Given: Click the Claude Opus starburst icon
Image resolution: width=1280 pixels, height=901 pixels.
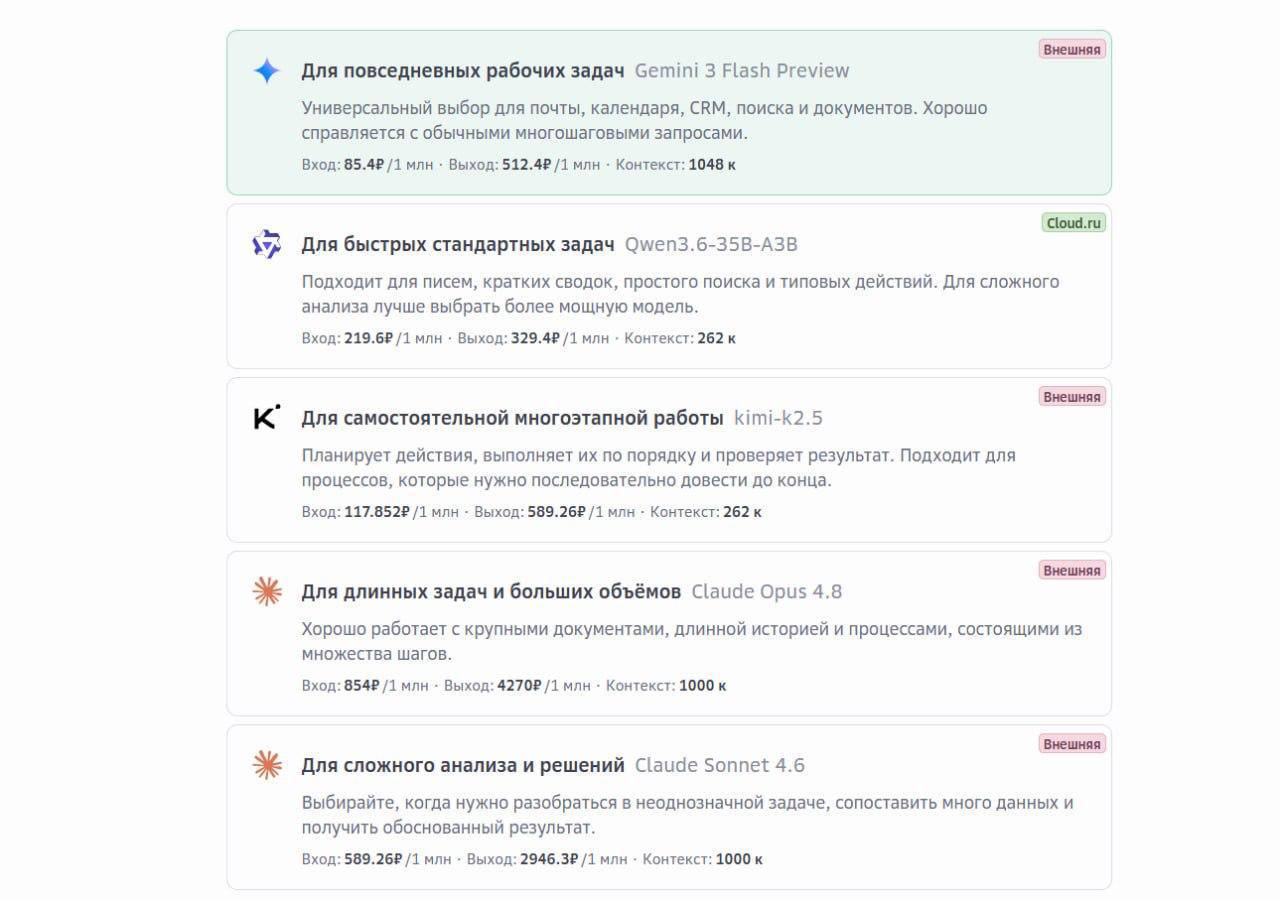Looking at the screenshot, I should (267, 592).
